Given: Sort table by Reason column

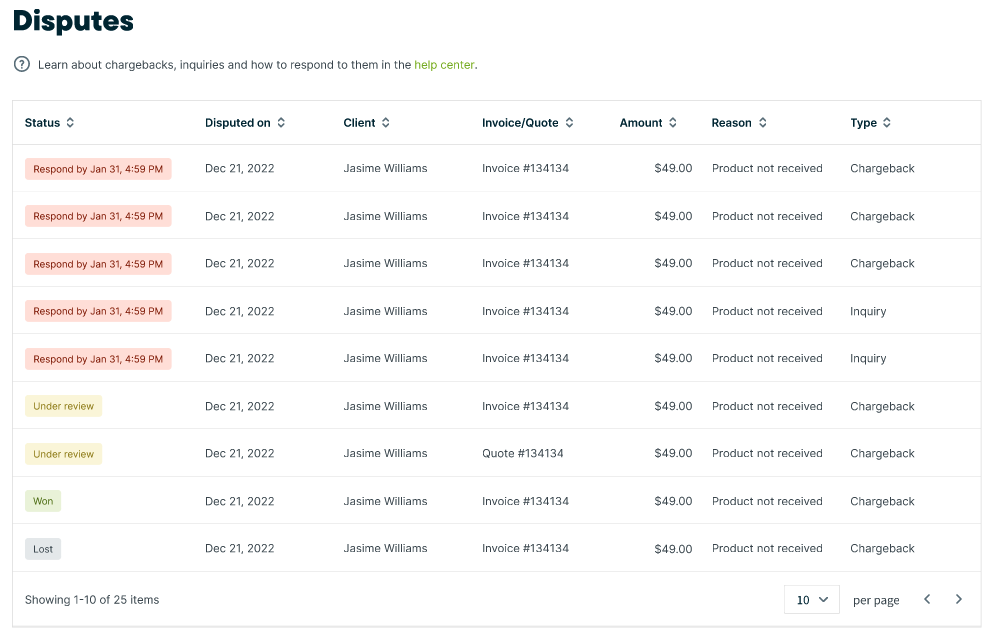Looking at the screenshot, I should point(763,123).
